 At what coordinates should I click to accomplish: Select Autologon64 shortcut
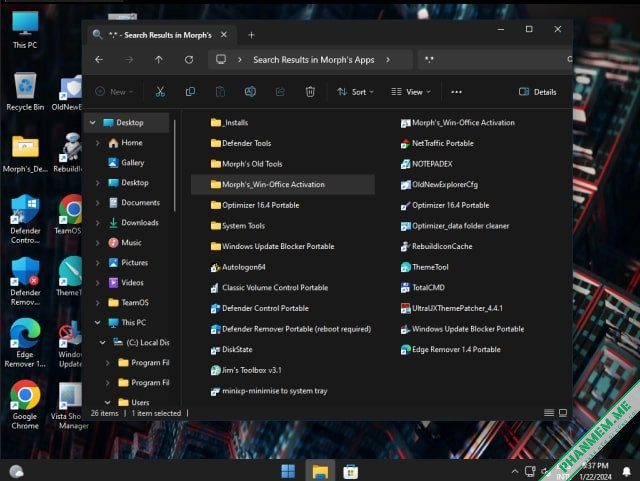[x=238, y=267]
